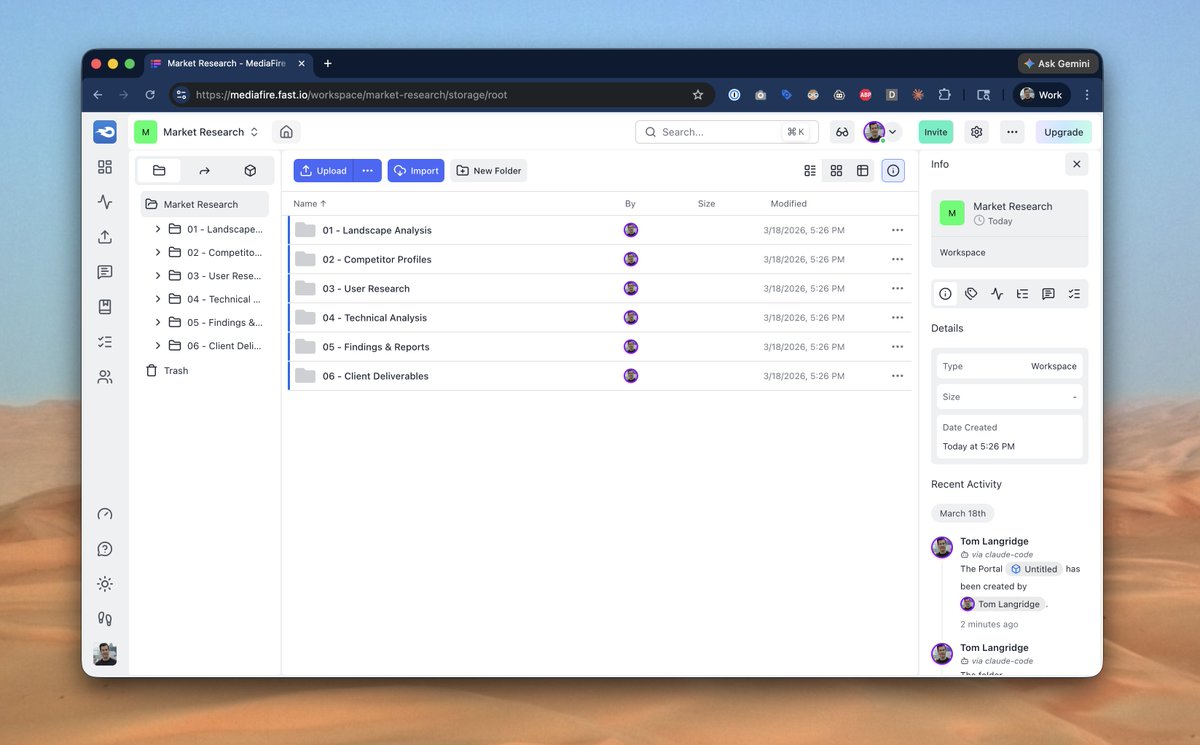The image size is (1200, 745).
Task: Click the footprints icon in left sidebar
Action: [105, 619]
